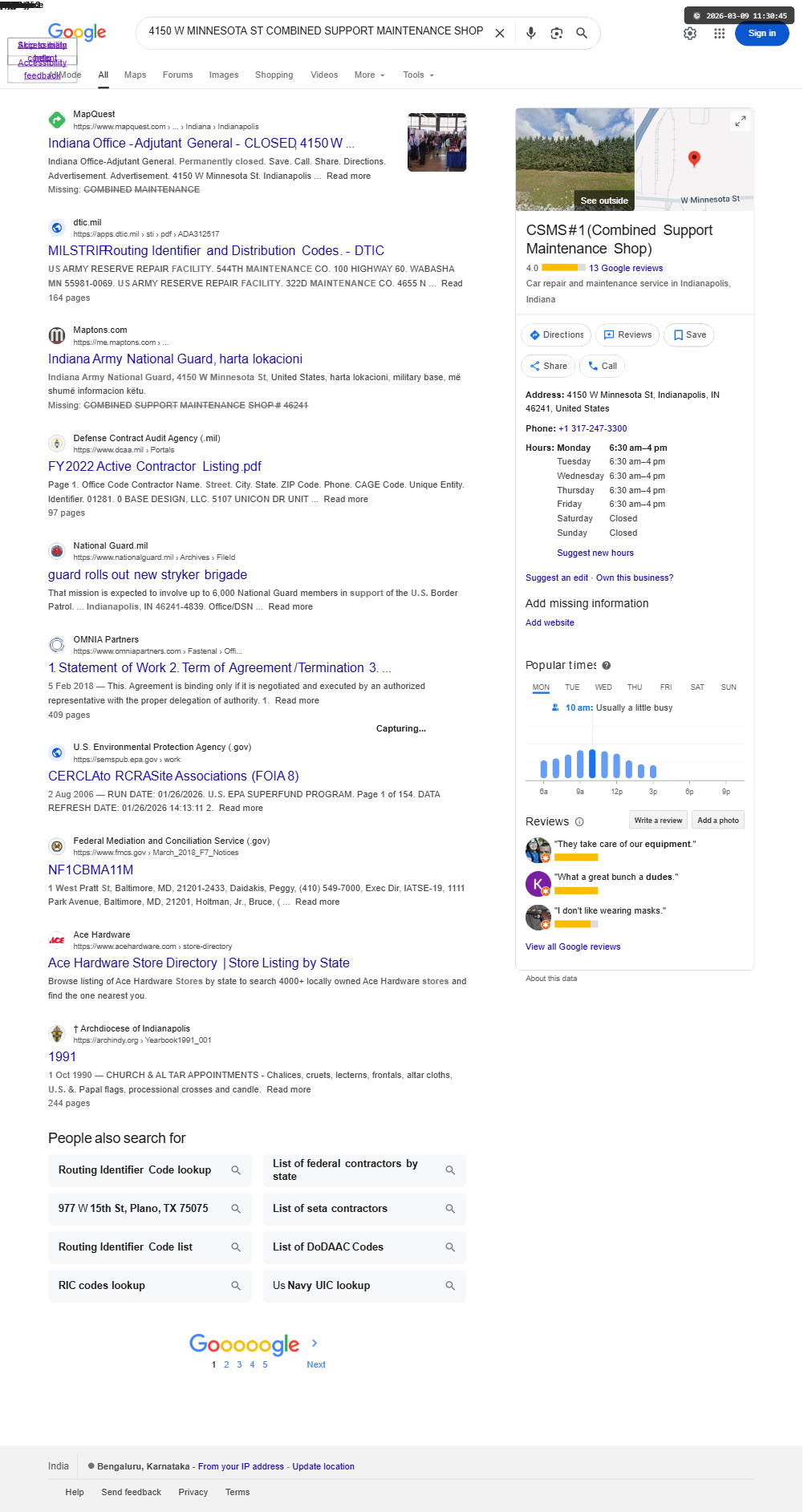This screenshot has height=1512, width=812.
Task: Switch to the Images tab
Action: (224, 75)
